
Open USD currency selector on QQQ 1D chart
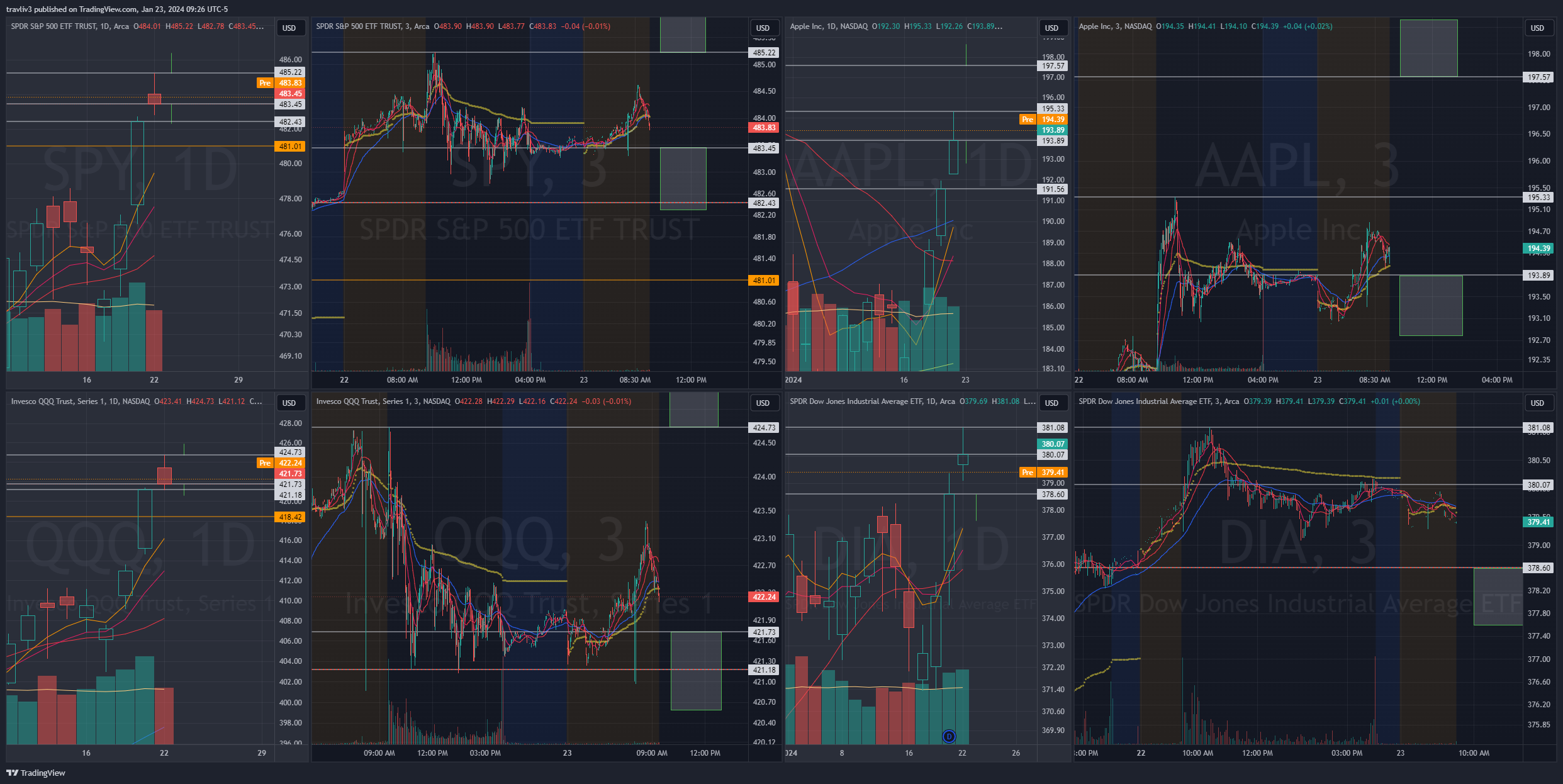pos(289,403)
